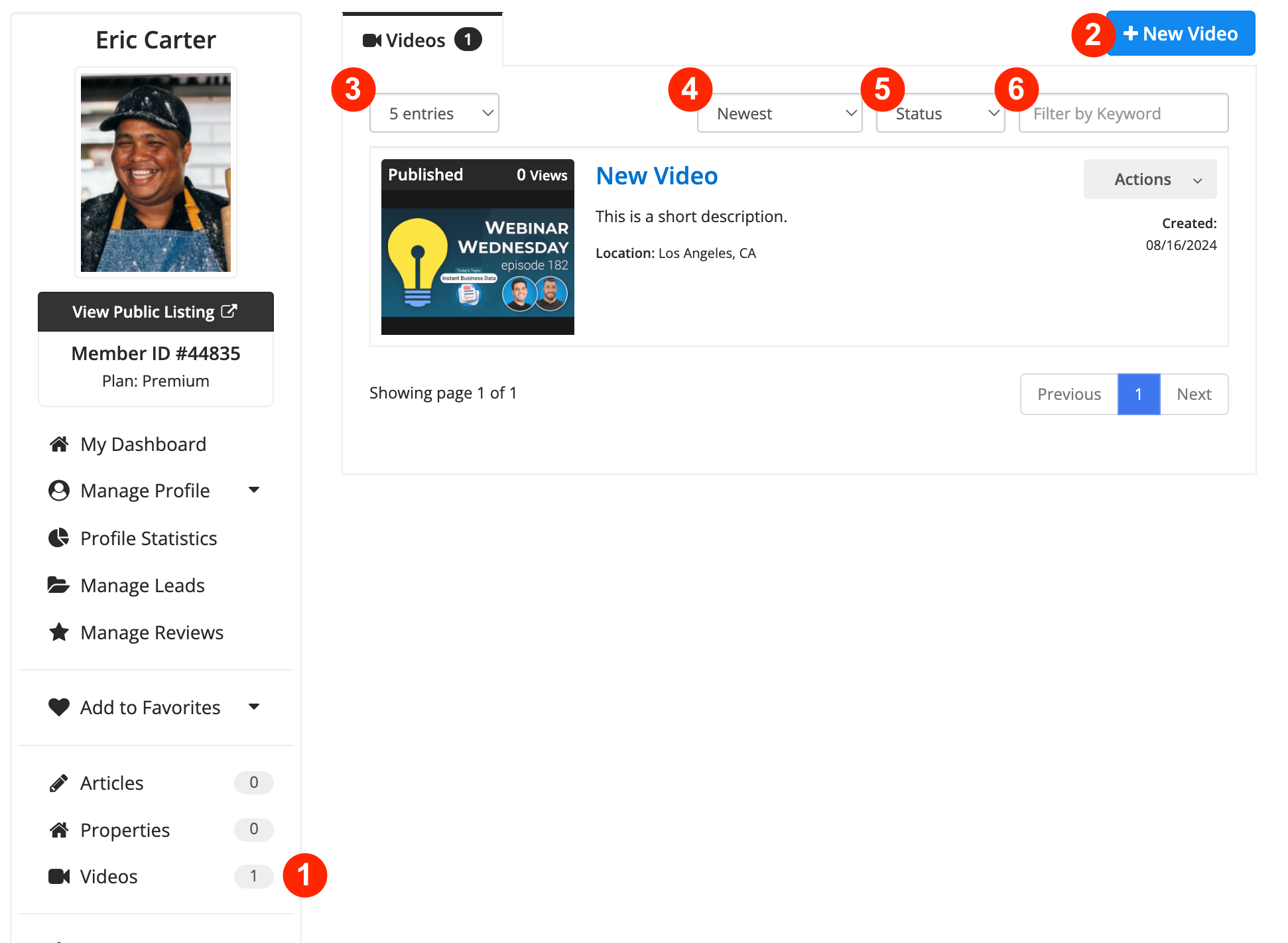The height and width of the screenshot is (943, 1288).
Task: Click the Manage Profile user icon
Action: (59, 491)
